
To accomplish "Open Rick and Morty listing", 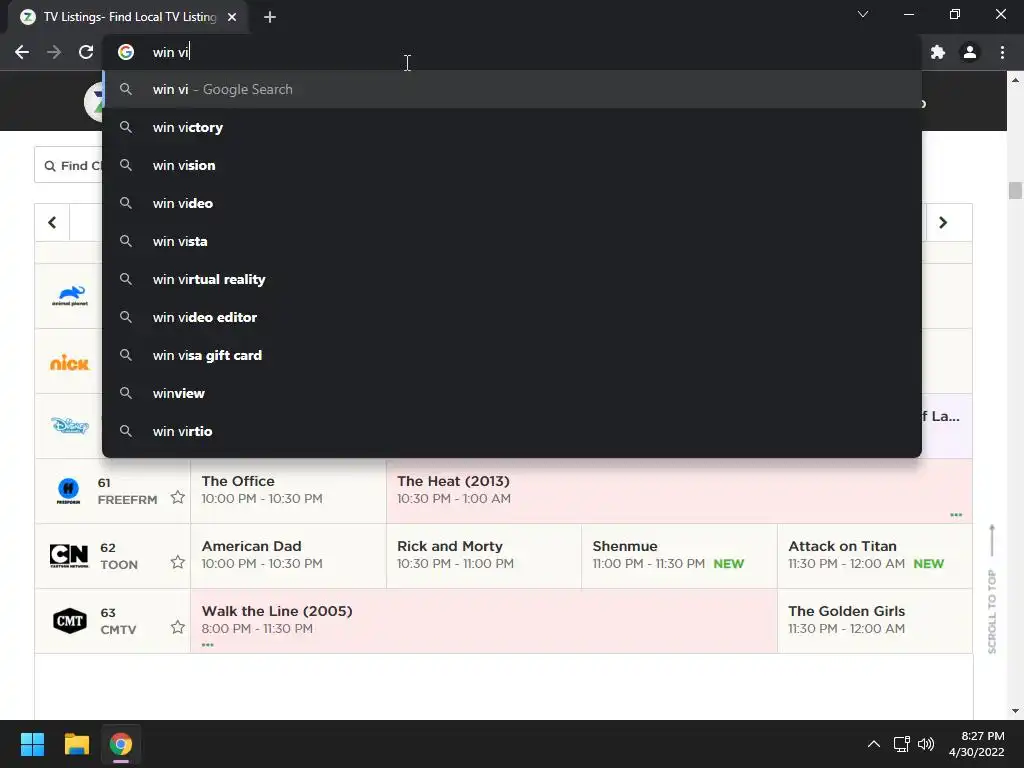I will coord(484,556).
